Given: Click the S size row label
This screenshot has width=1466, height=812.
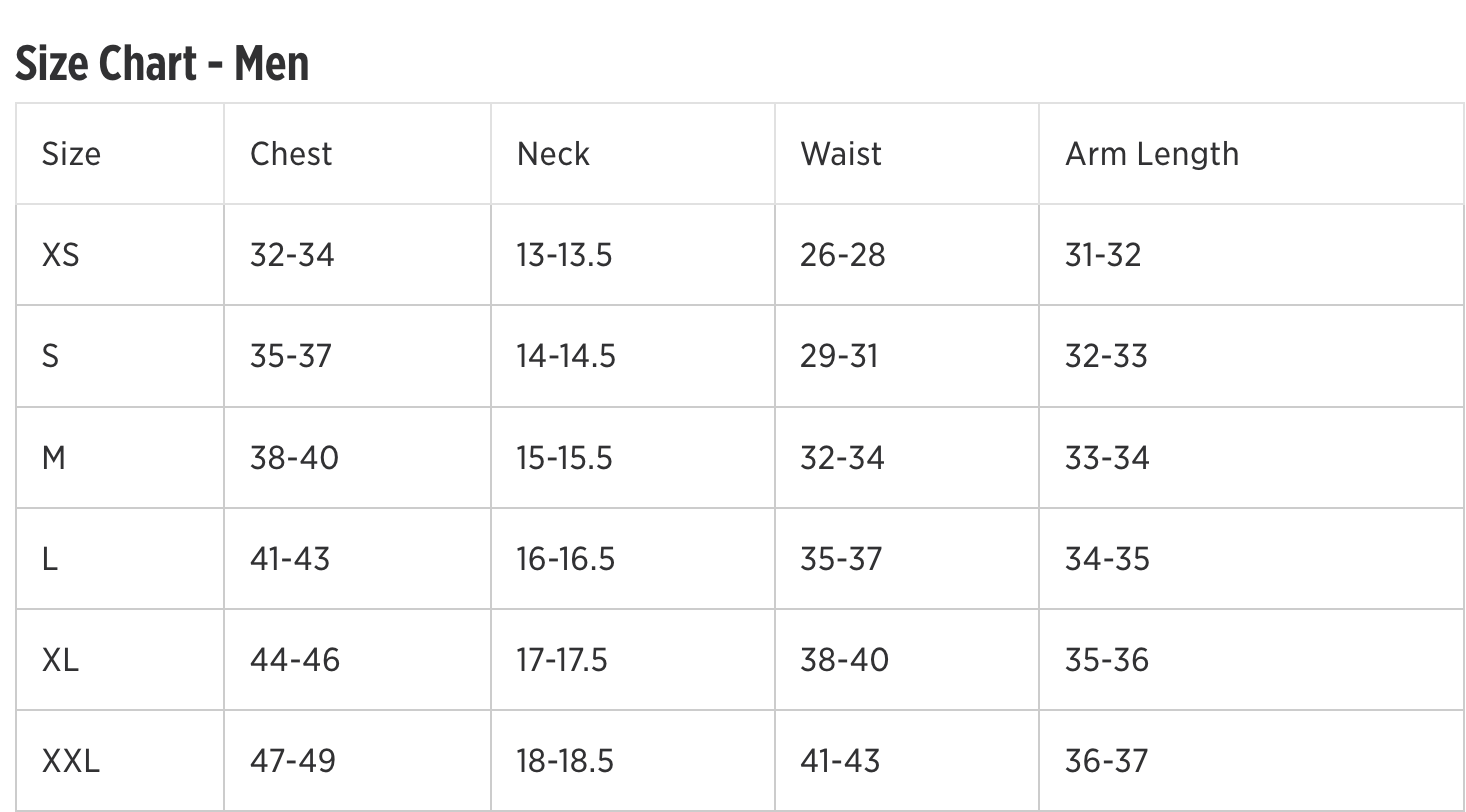Looking at the screenshot, I should [50, 356].
